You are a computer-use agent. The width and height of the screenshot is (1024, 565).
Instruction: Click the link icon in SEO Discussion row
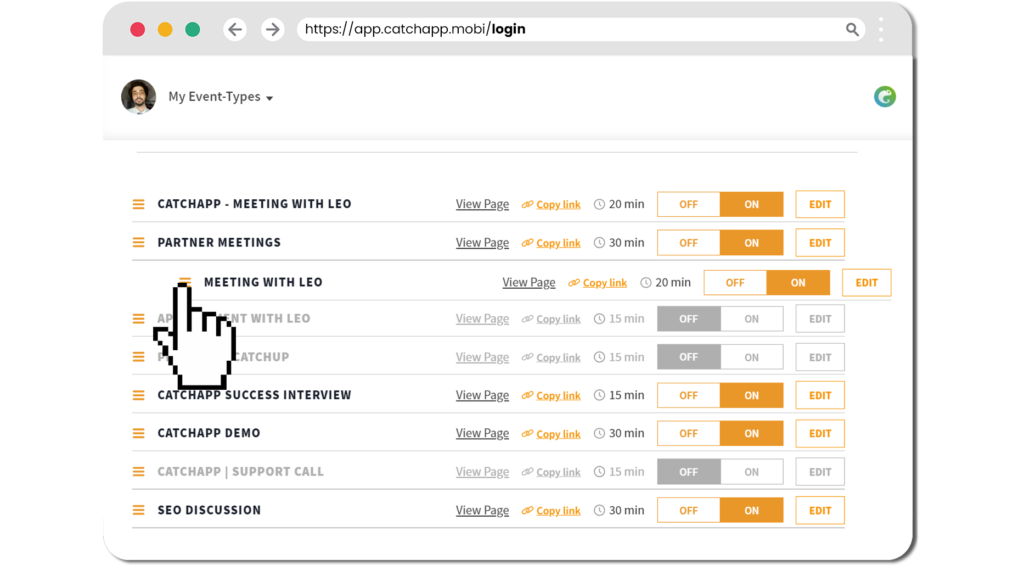point(527,511)
